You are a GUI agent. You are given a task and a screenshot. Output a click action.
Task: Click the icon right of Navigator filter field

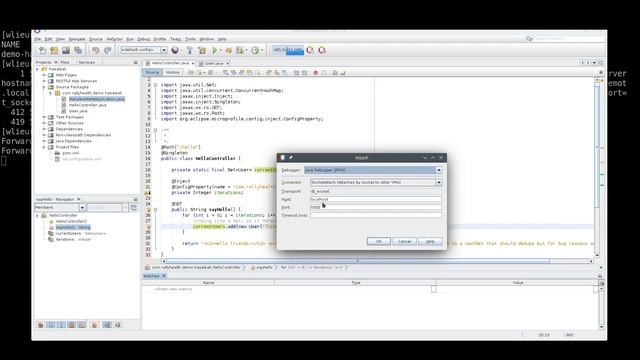pyautogui.click(x=133, y=207)
